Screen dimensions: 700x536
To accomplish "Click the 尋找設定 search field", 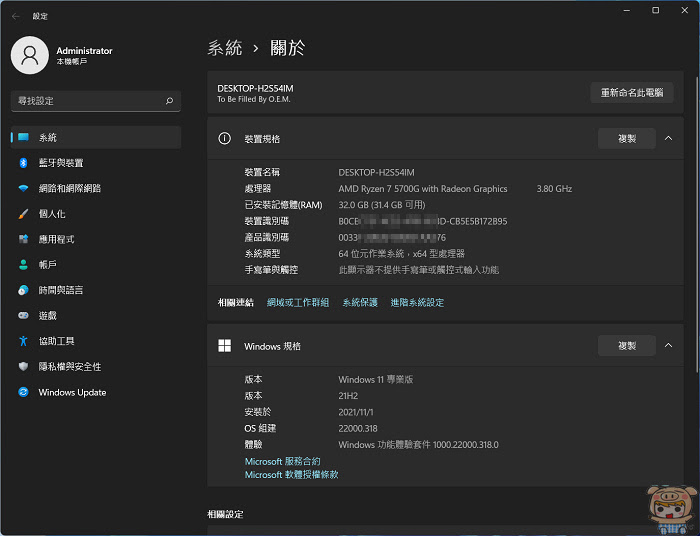I will click(96, 101).
